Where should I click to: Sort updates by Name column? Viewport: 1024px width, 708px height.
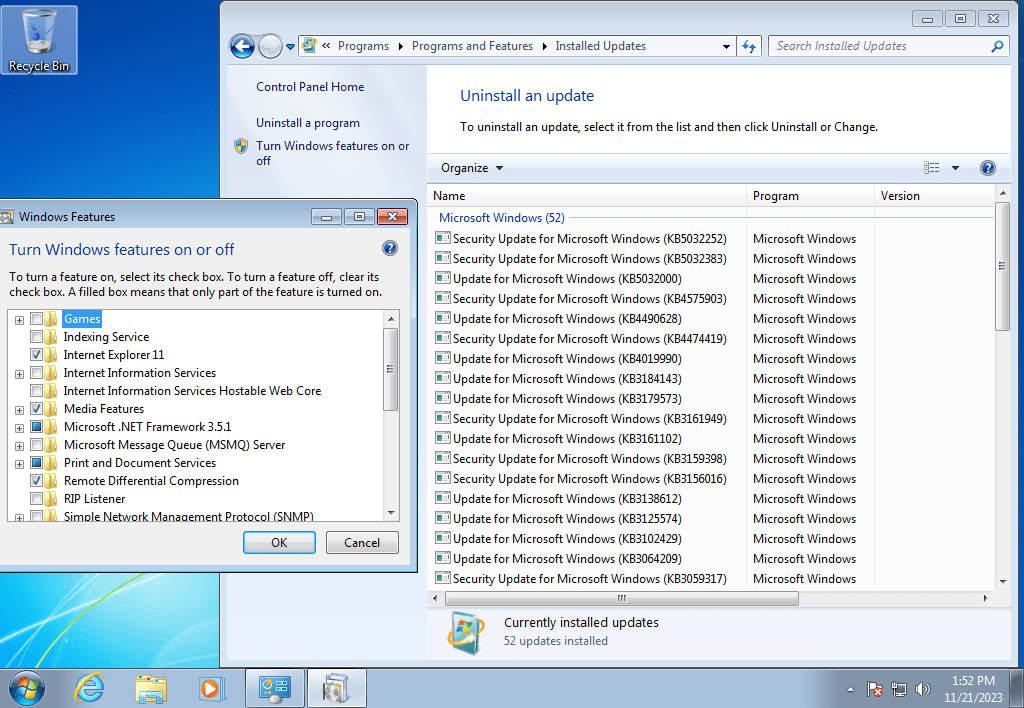point(586,196)
